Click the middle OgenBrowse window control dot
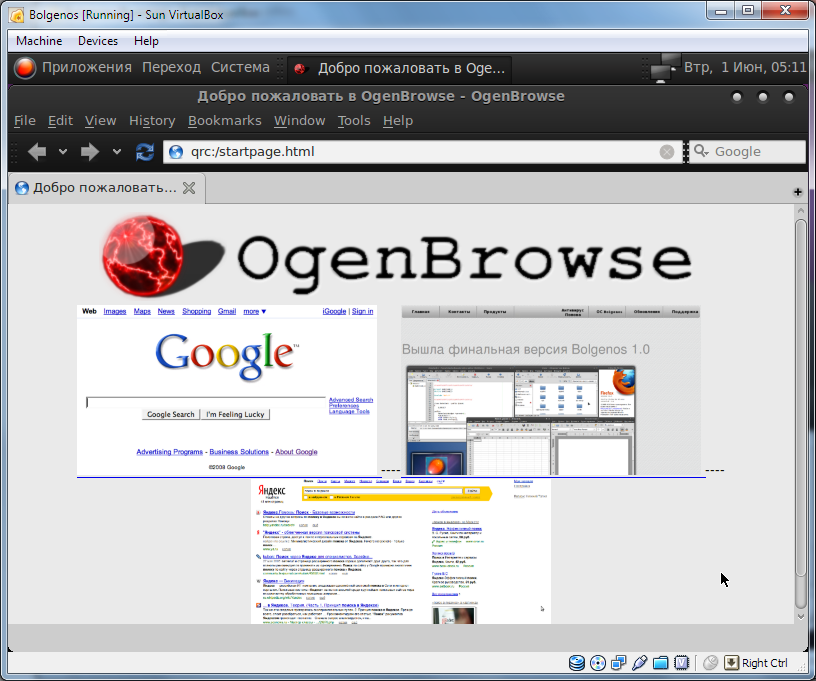 pos(763,97)
